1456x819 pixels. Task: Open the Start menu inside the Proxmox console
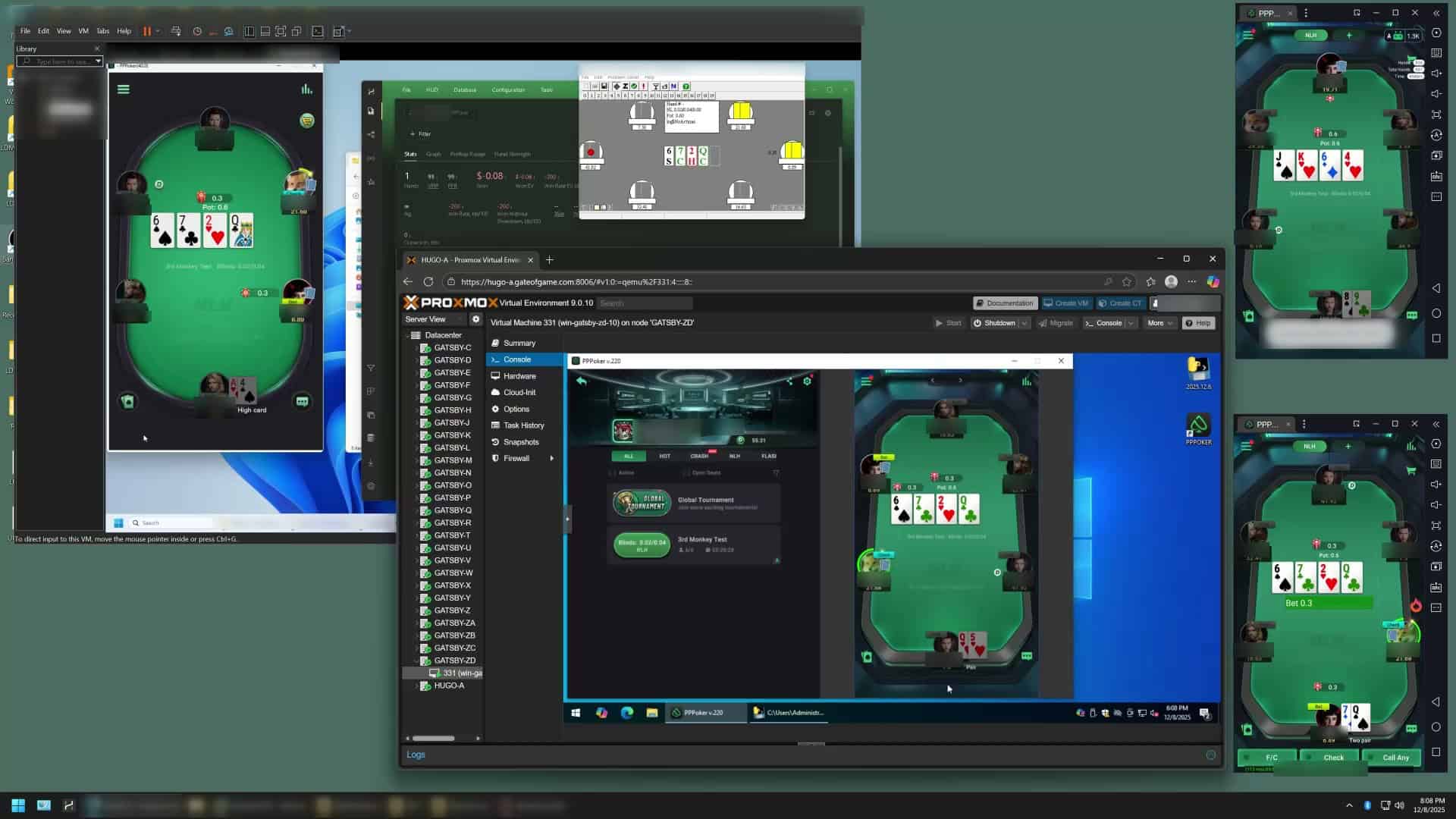point(576,713)
